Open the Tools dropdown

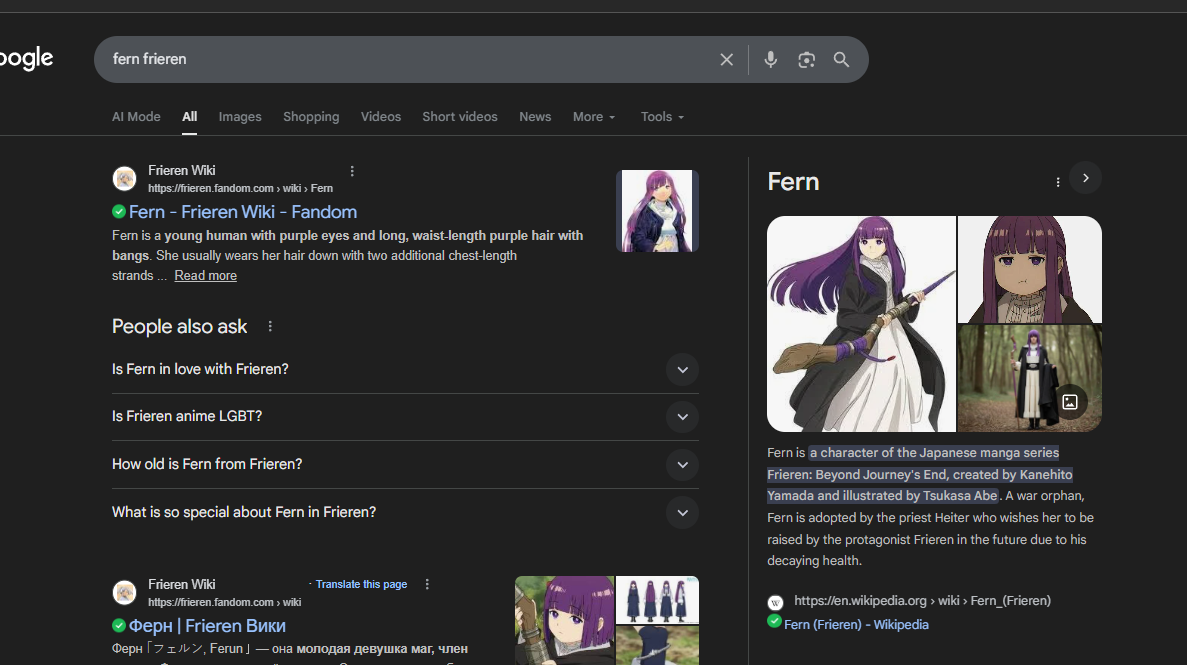click(x=662, y=117)
